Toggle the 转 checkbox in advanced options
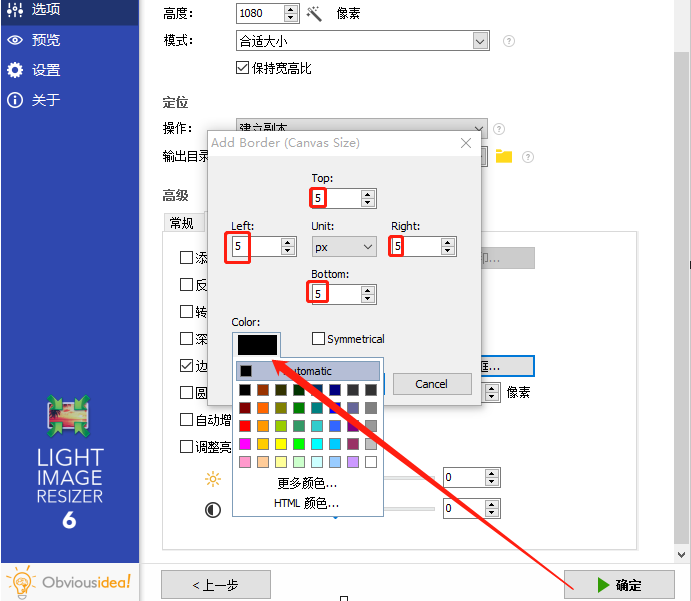This screenshot has width=691, height=601. coord(186,312)
